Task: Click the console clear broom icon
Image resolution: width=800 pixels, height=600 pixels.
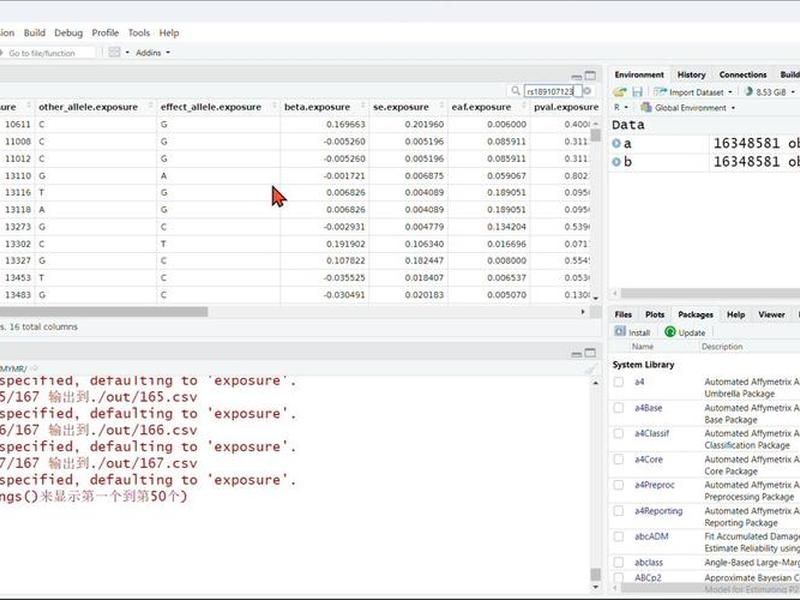Action: pyautogui.click(x=591, y=369)
